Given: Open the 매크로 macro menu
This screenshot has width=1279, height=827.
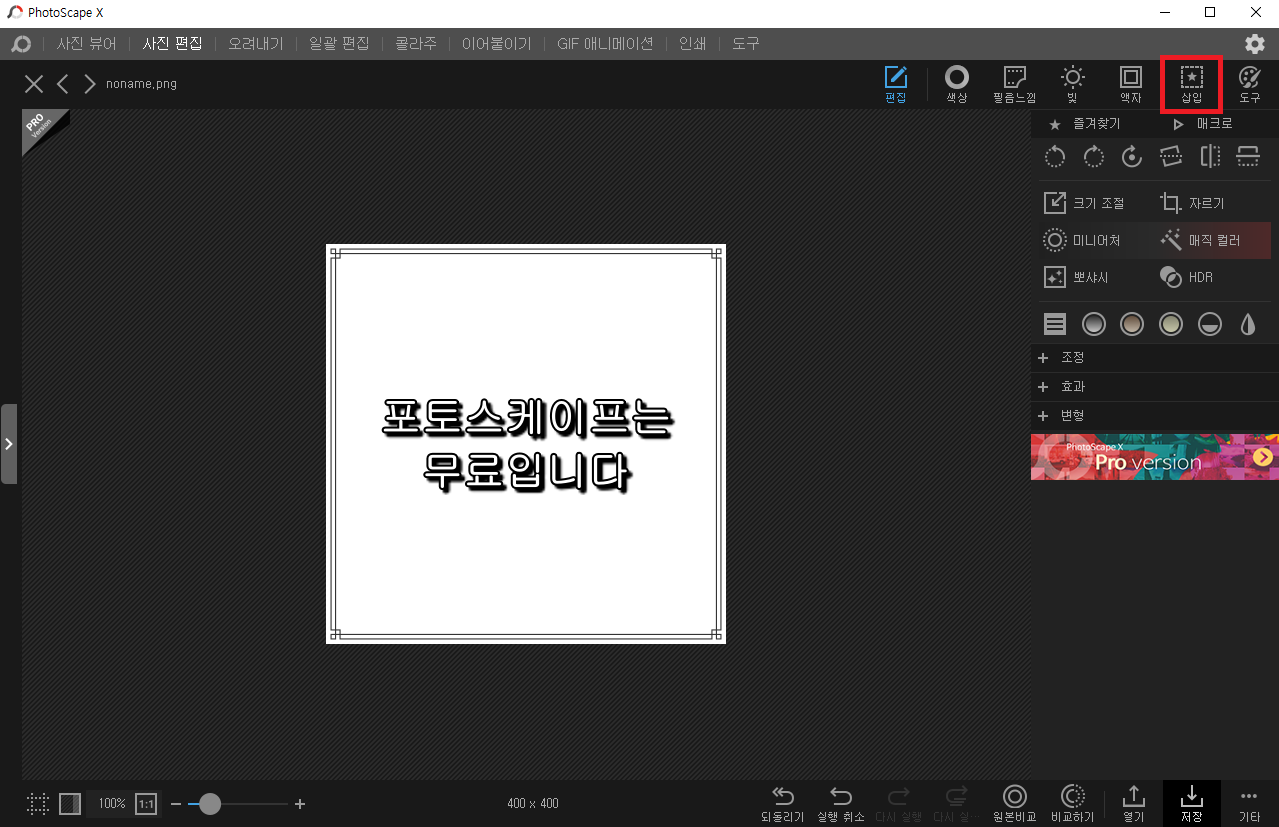Looking at the screenshot, I should point(1203,124).
